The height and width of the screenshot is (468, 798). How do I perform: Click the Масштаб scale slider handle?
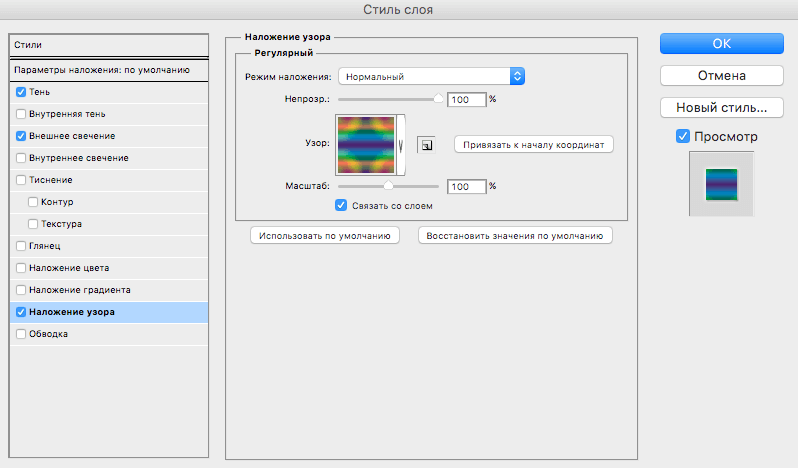pos(389,186)
